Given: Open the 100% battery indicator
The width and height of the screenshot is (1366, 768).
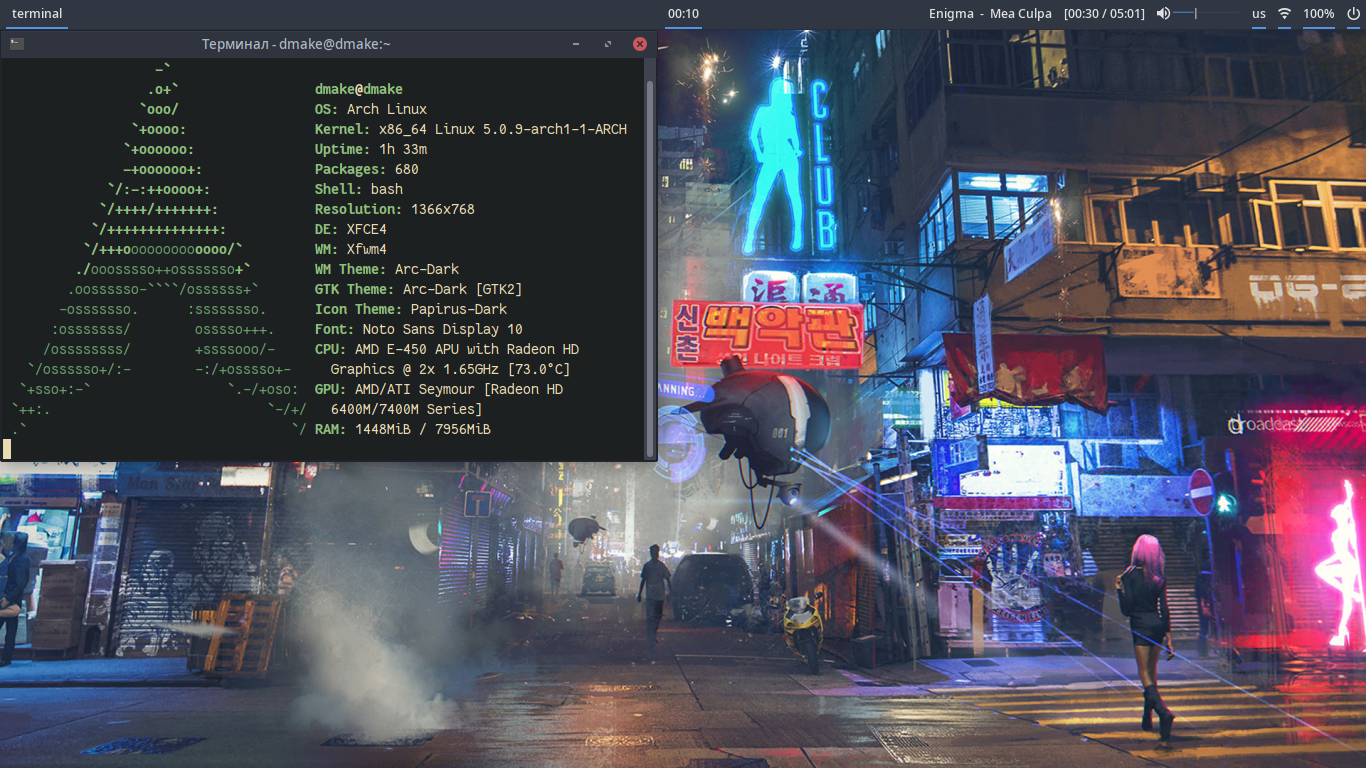Looking at the screenshot, I should point(1318,14).
